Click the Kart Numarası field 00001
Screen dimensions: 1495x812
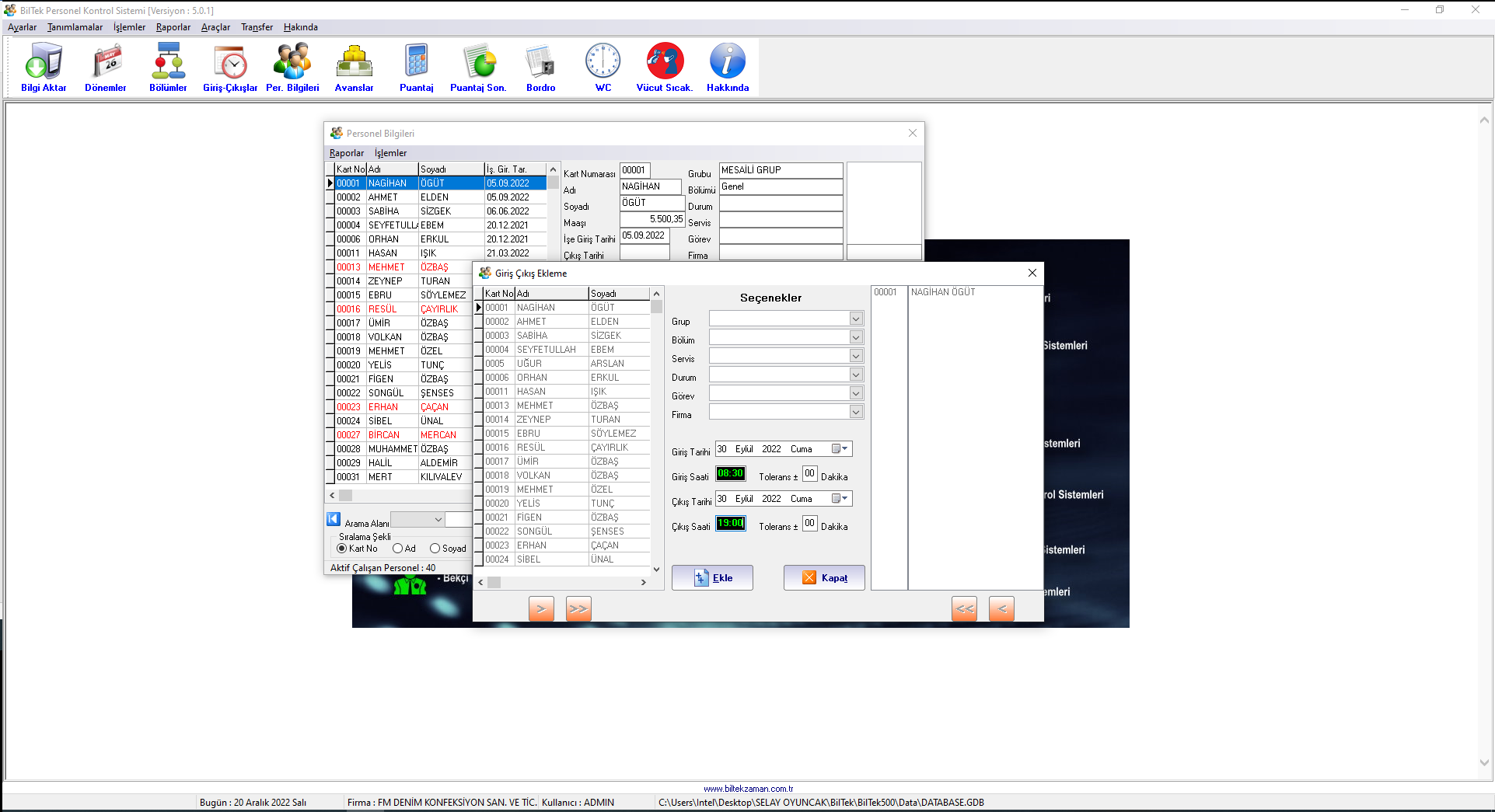coord(635,170)
